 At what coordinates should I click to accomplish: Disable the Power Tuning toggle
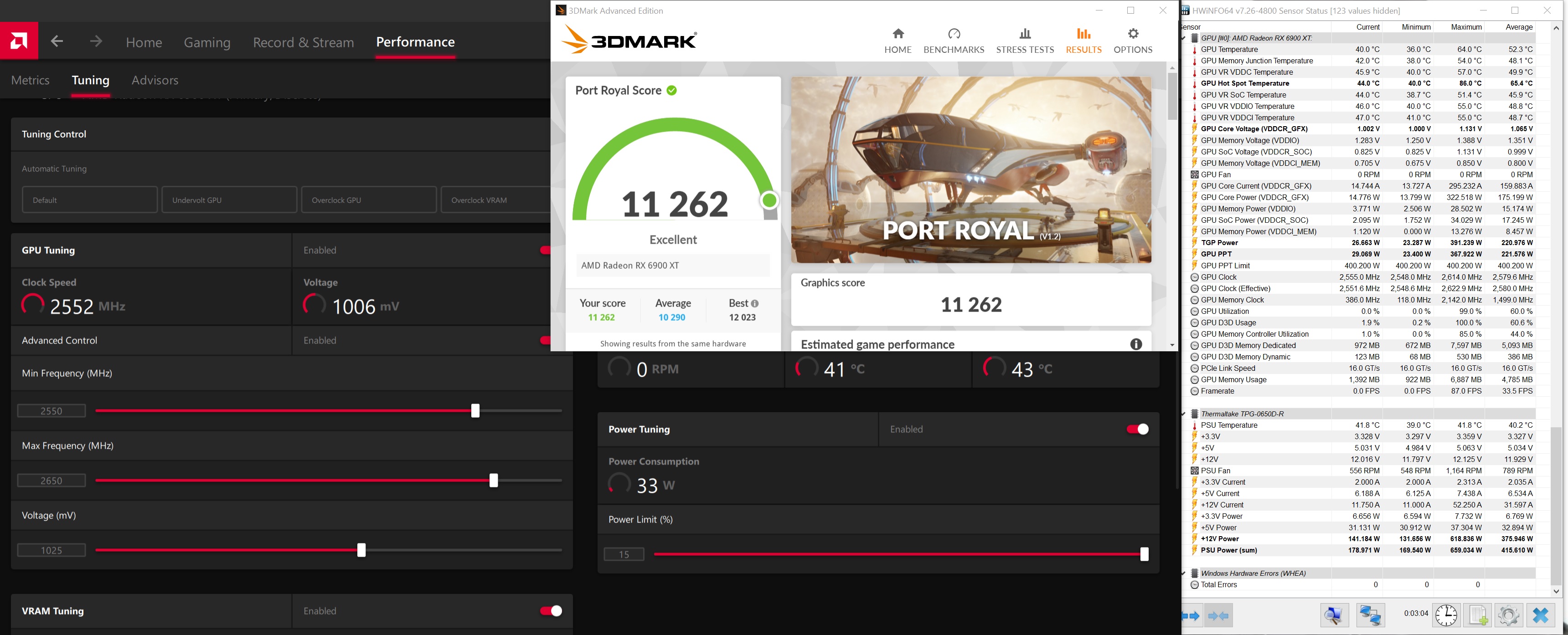1137,430
